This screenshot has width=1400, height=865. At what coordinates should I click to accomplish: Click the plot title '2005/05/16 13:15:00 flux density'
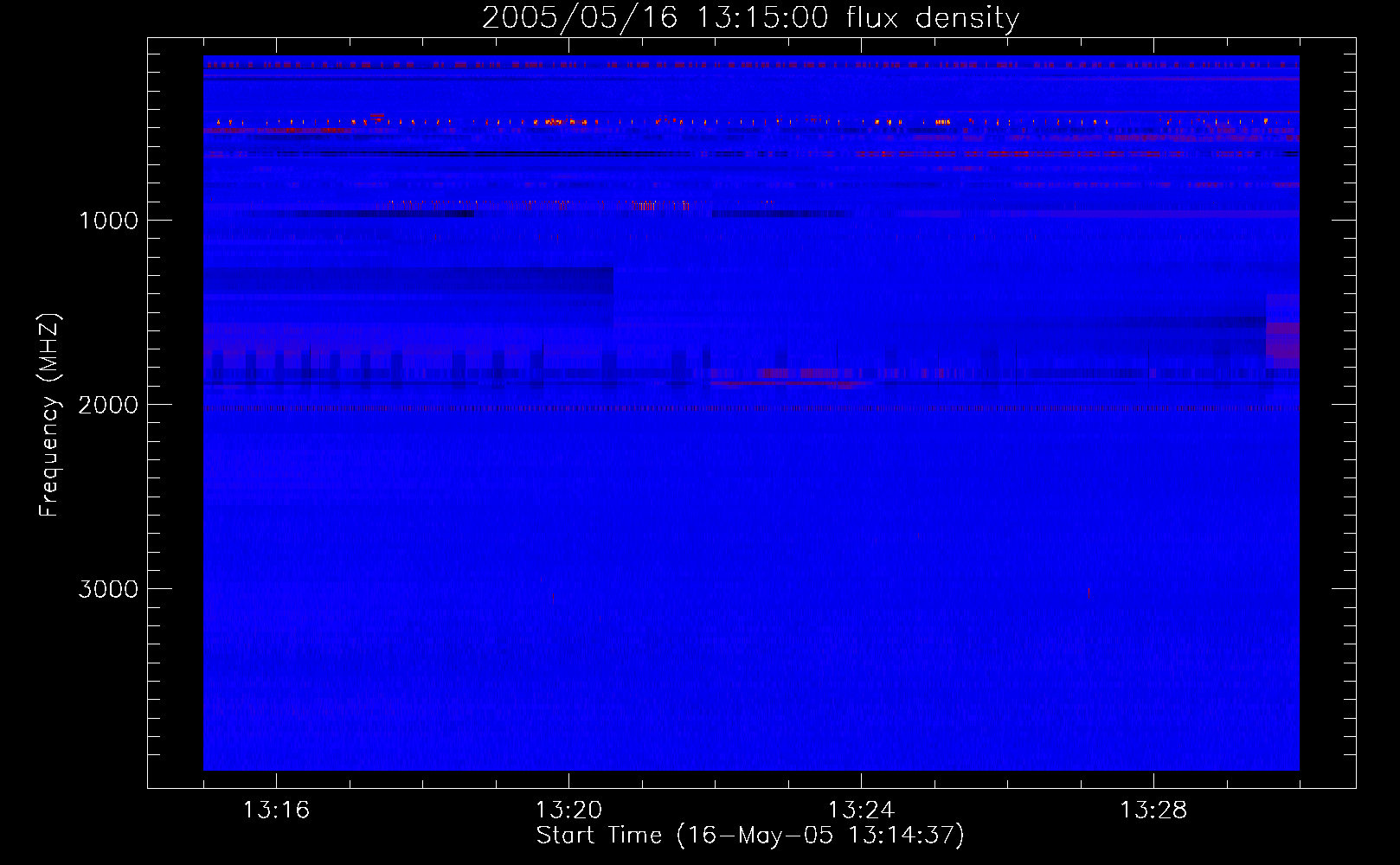pyautogui.click(x=750, y=17)
